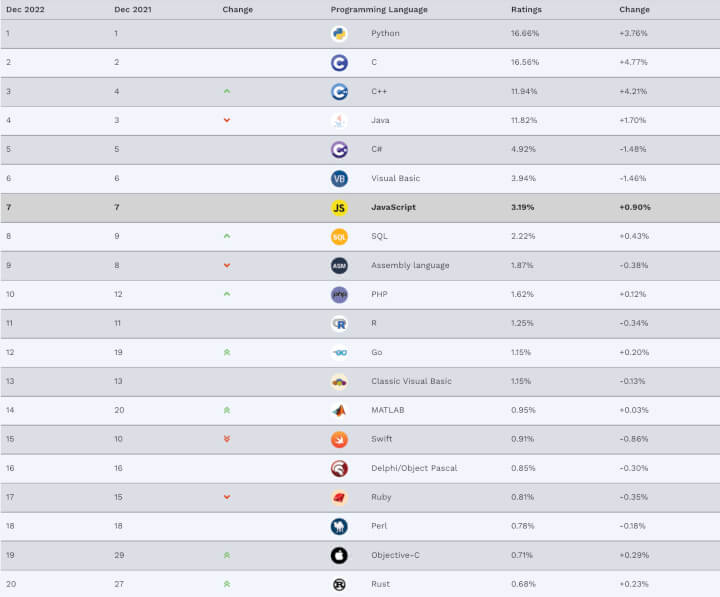Screen dimensions: 720x597
Task: Click the Python logo icon
Action: (x=339, y=33)
